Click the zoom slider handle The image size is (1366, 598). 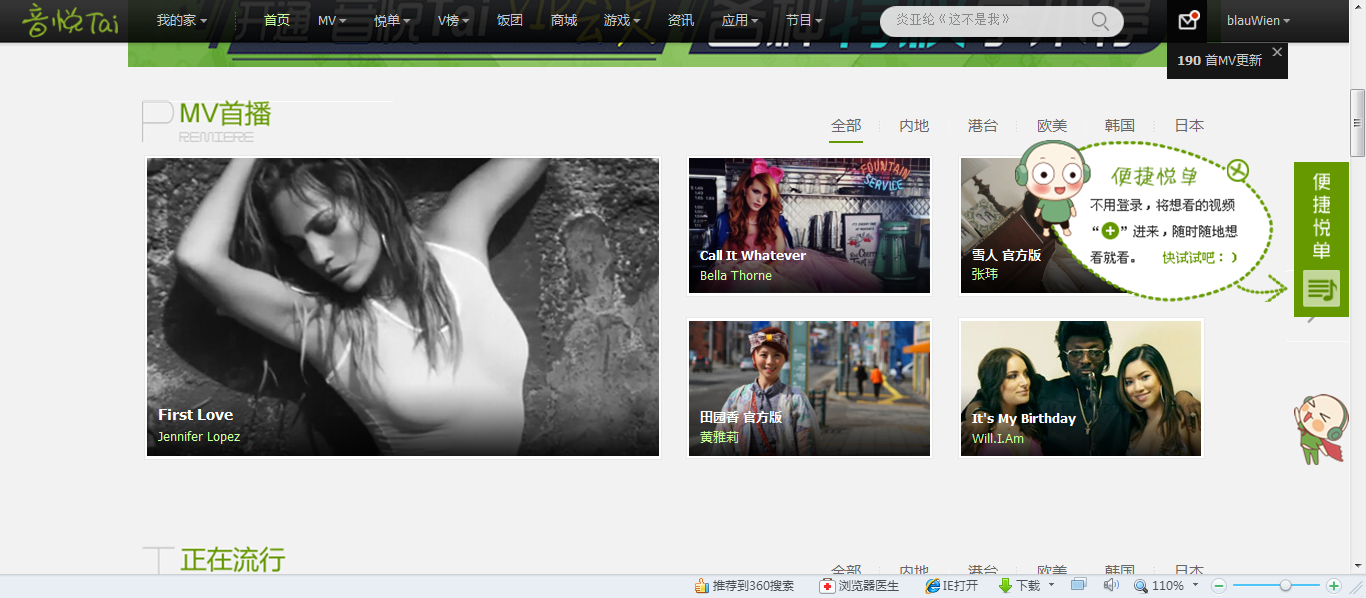click(1286, 586)
